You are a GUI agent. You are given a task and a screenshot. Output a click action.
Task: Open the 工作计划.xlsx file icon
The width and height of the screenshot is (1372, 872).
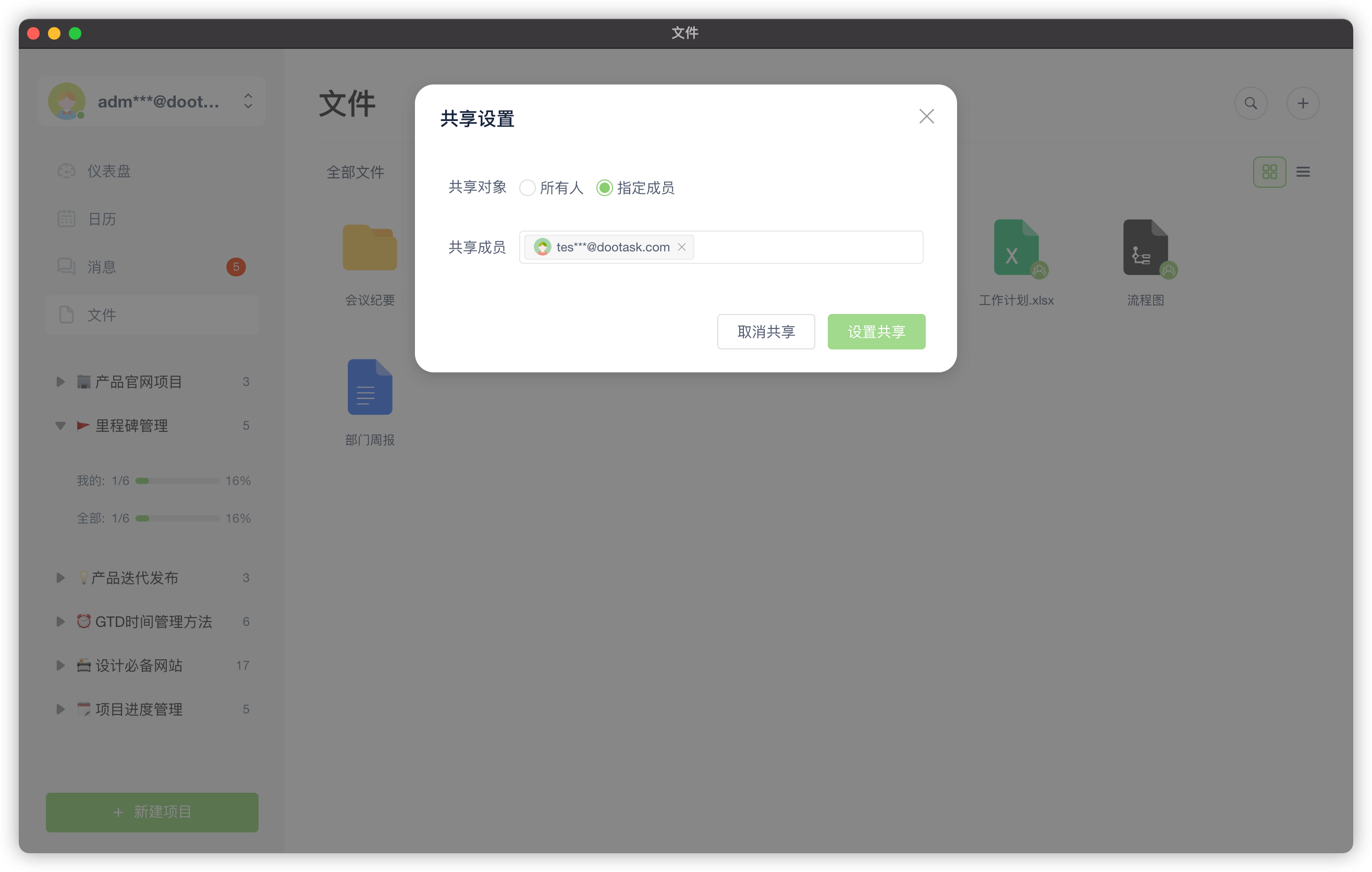coord(1016,247)
